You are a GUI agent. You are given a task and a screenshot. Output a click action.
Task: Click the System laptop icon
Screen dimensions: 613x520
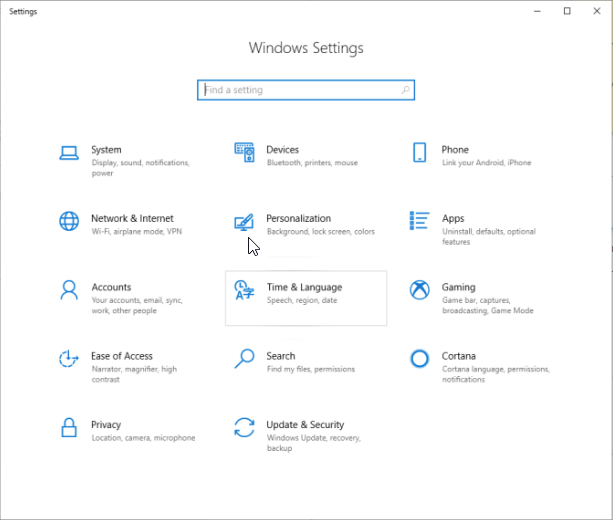69,153
